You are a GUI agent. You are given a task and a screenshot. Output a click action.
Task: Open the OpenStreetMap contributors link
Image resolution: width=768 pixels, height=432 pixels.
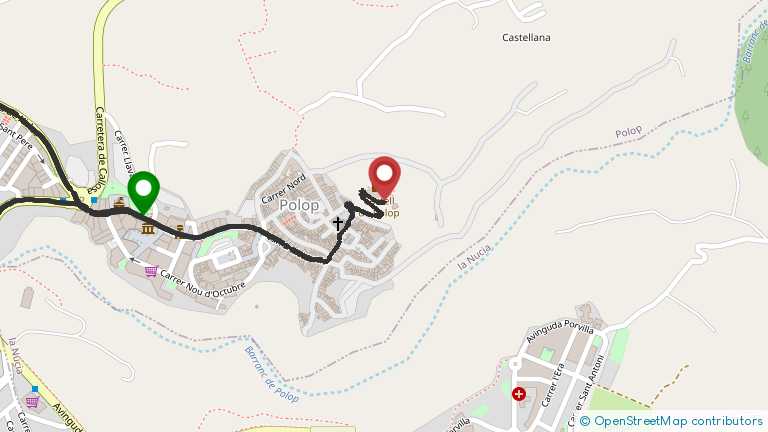672,421
